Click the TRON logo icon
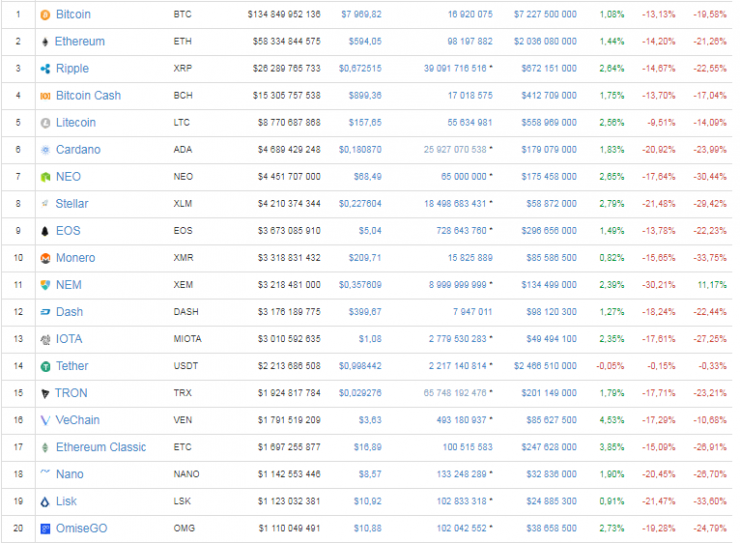This screenshot has height=543, width=740. [45, 394]
